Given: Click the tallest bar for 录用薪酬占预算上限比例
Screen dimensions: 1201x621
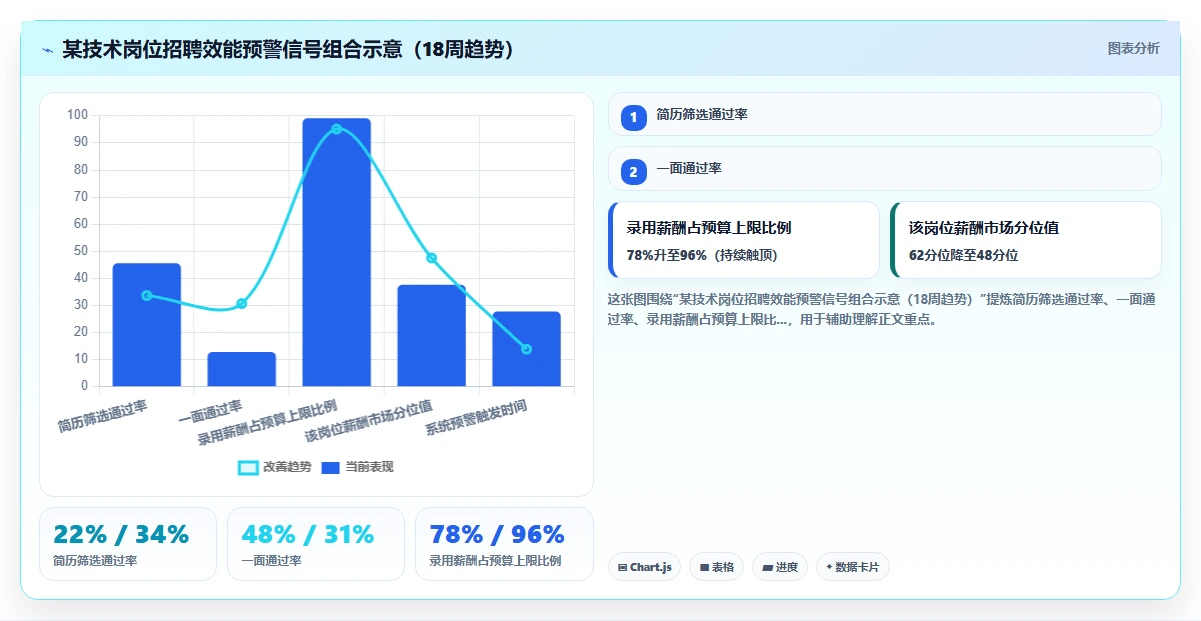Looking at the screenshot, I should (336, 252).
